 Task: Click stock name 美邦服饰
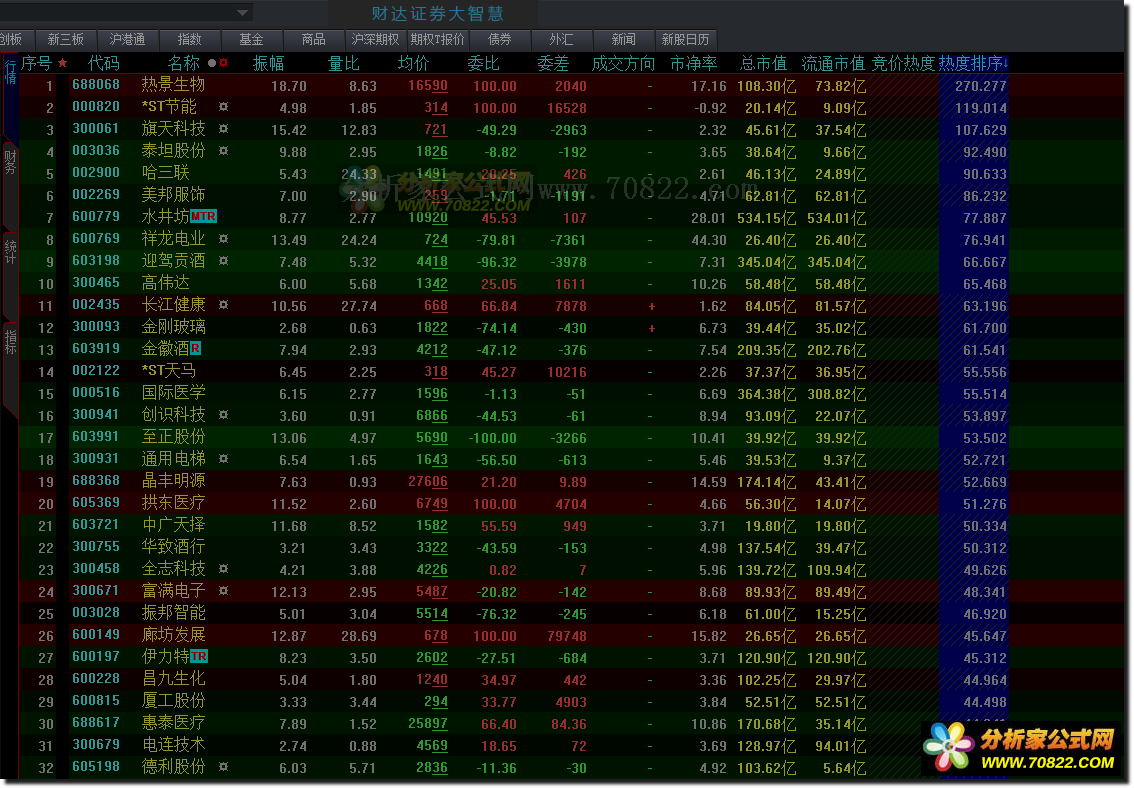[174, 194]
